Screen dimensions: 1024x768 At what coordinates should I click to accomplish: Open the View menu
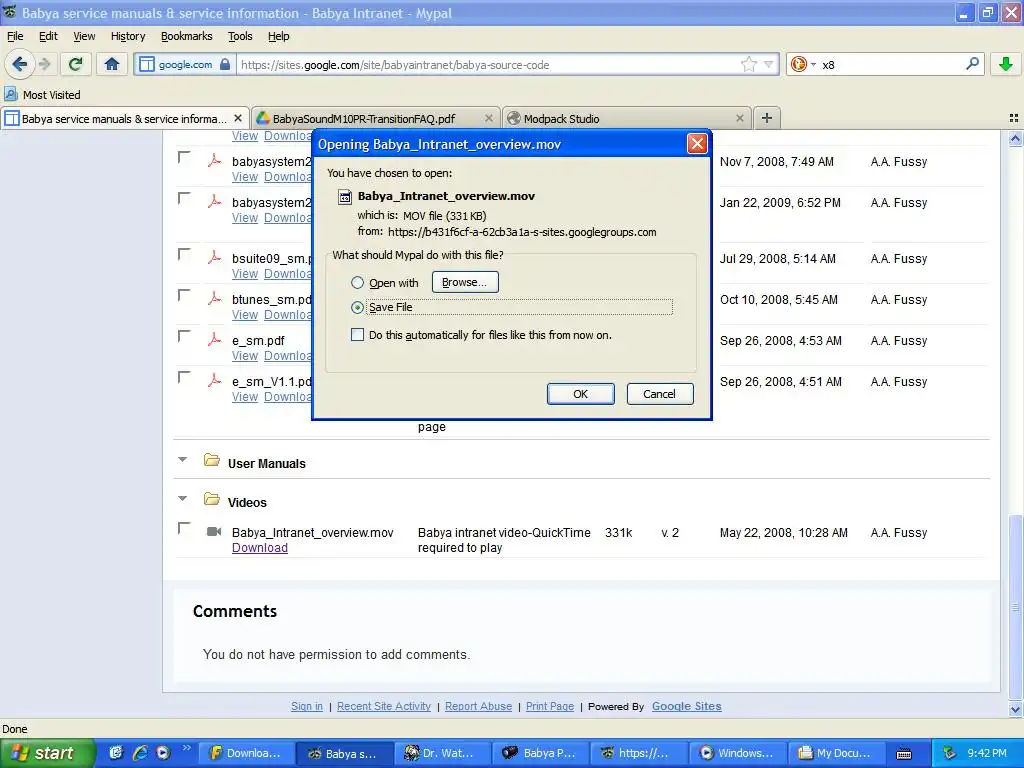pyautogui.click(x=84, y=36)
